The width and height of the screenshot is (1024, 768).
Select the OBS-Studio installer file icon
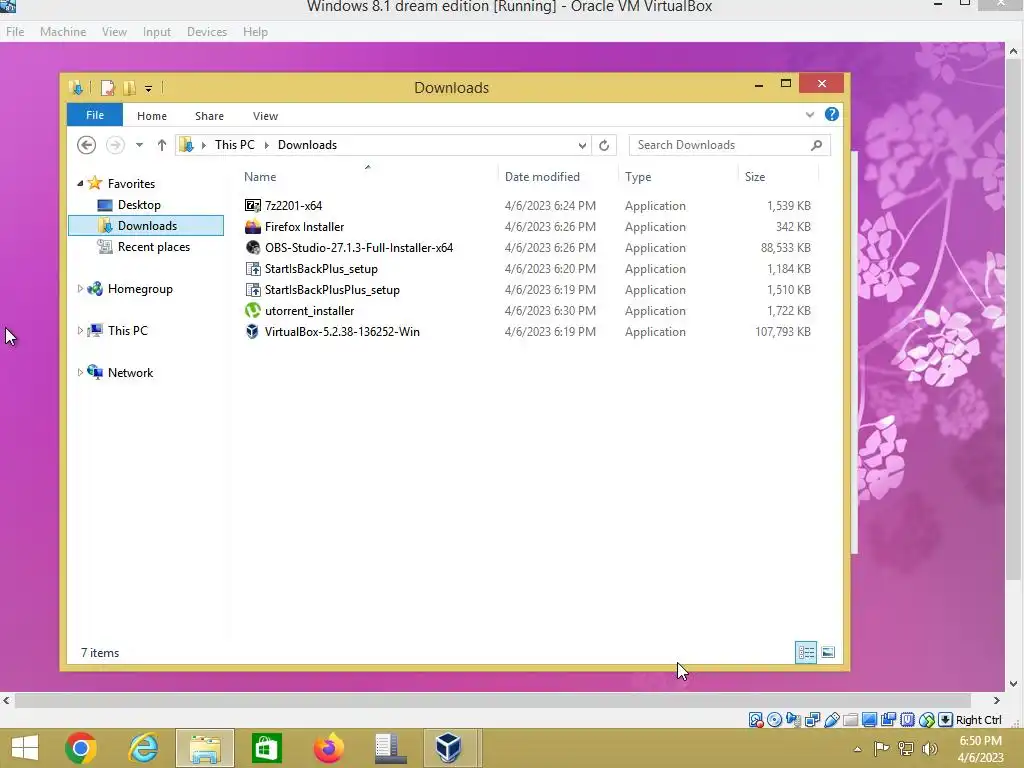tap(252, 248)
